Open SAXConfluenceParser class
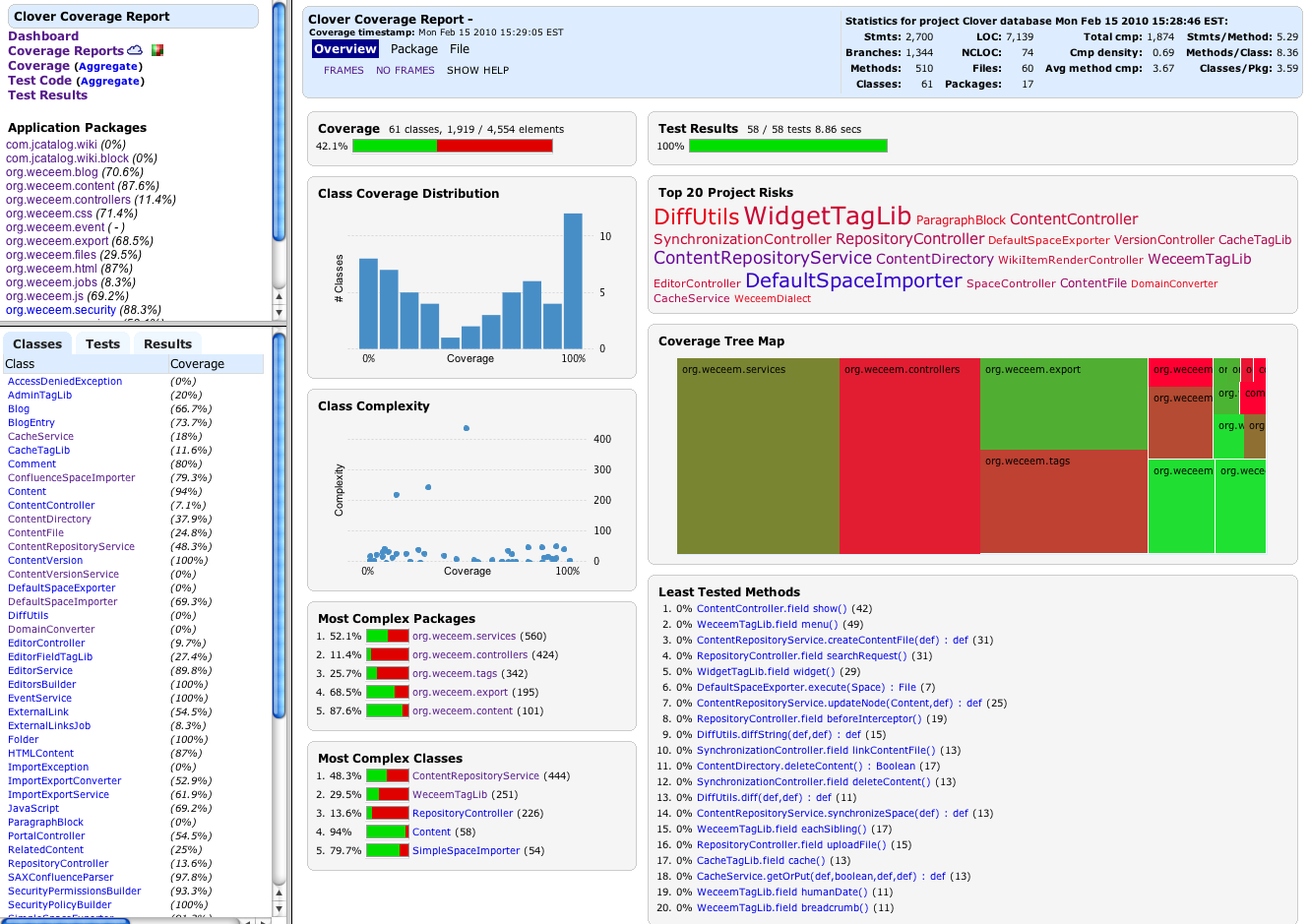The height and width of the screenshot is (924, 1310). (x=61, y=878)
